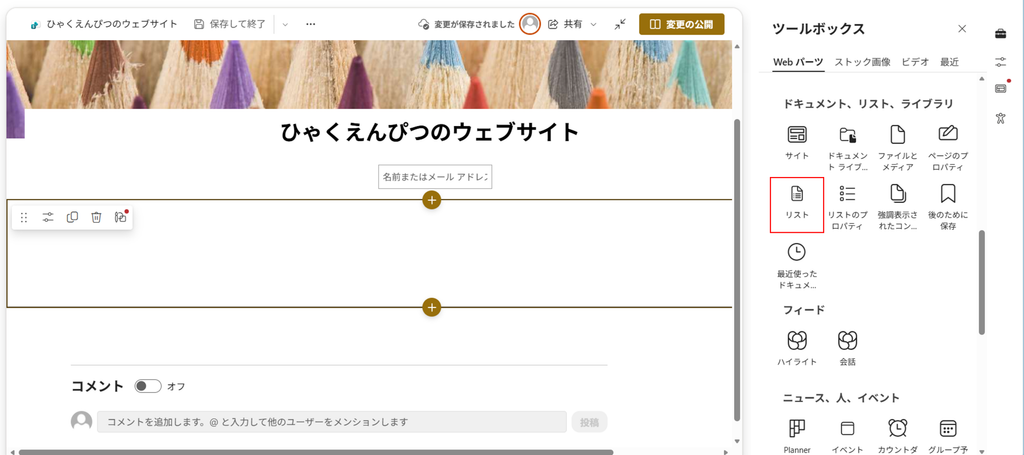Viewport: 1024px width, 455px height.
Task: Add the イベント web part
Action: point(847,435)
